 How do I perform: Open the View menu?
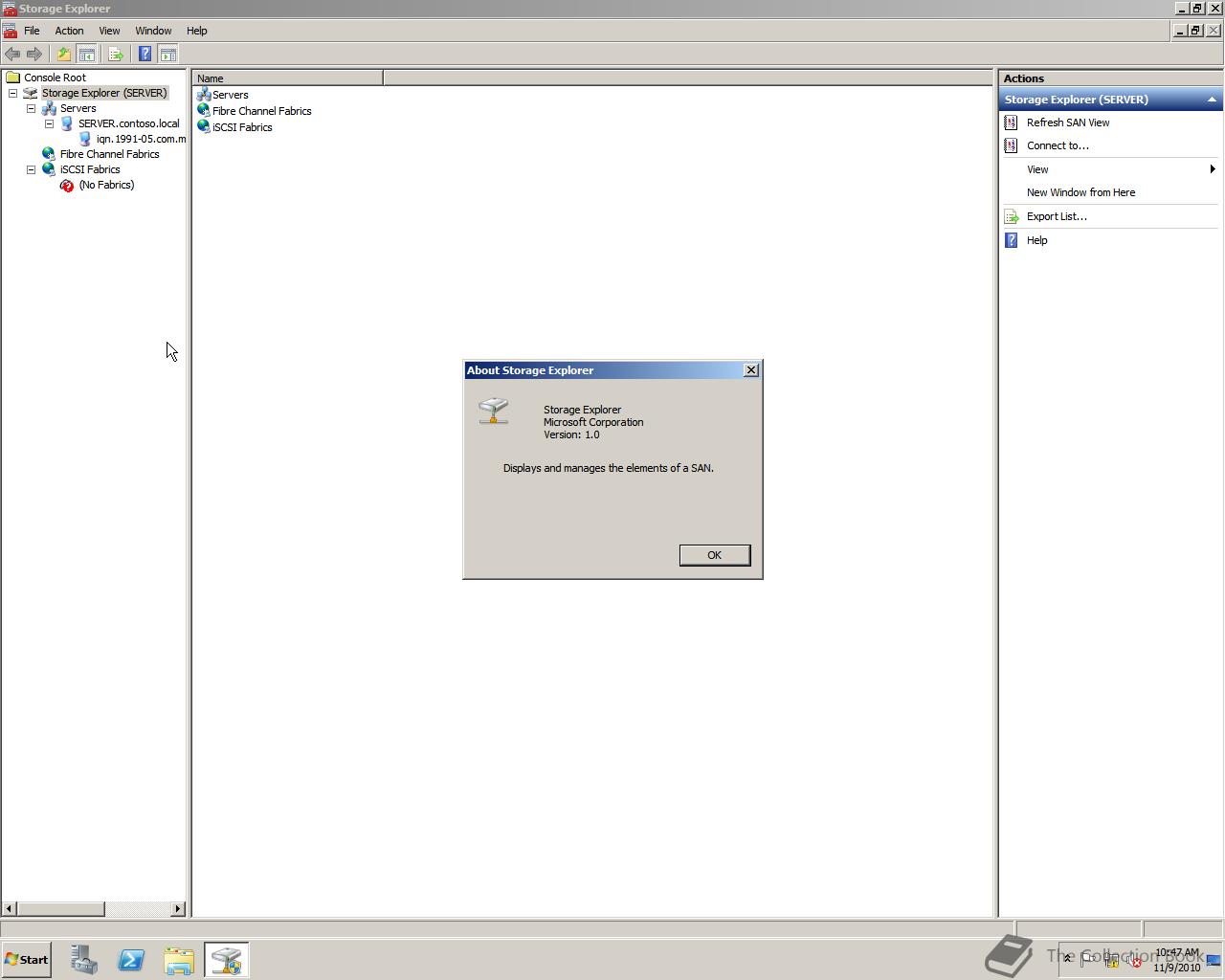109,31
